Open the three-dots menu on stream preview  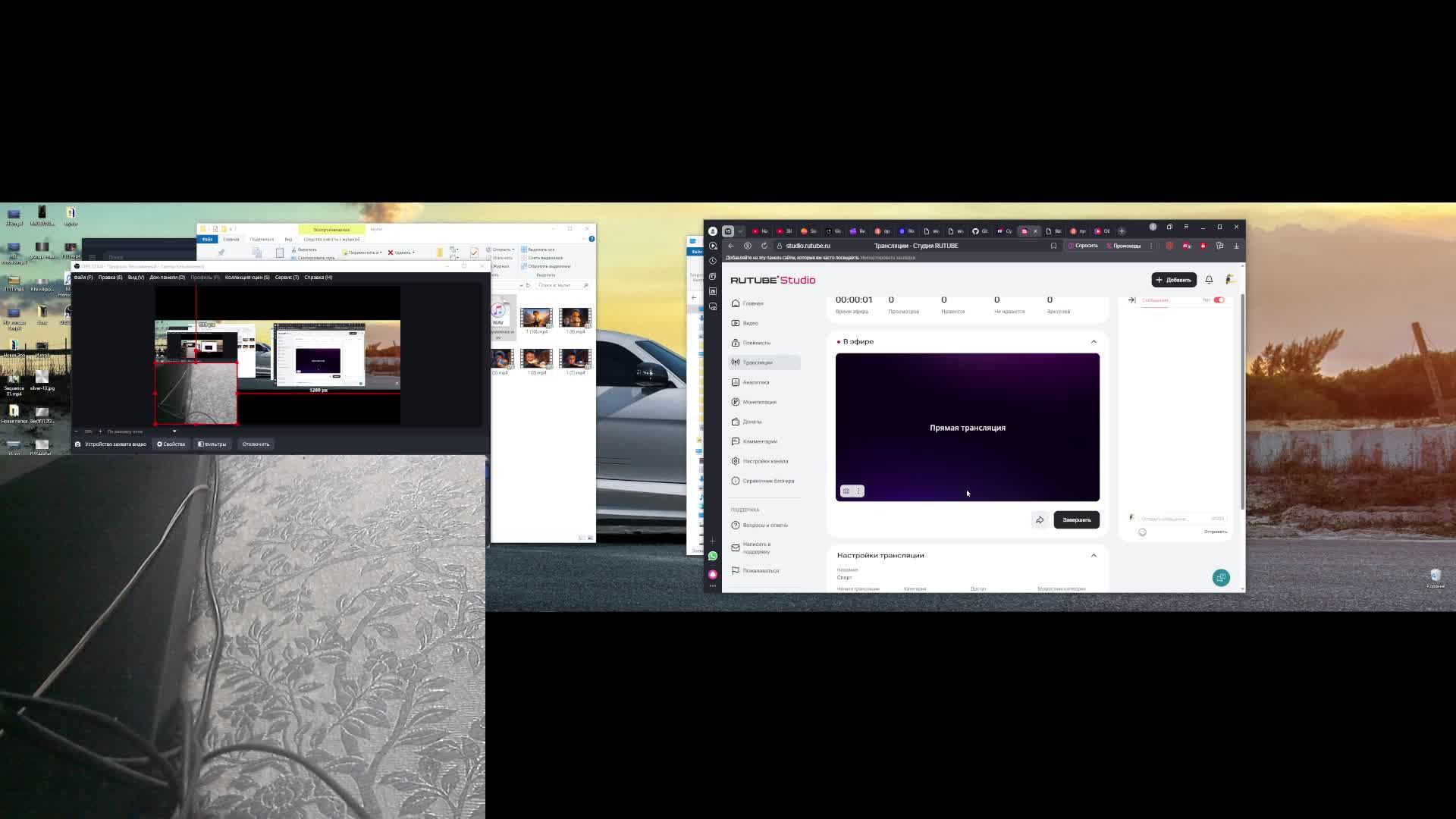(858, 491)
